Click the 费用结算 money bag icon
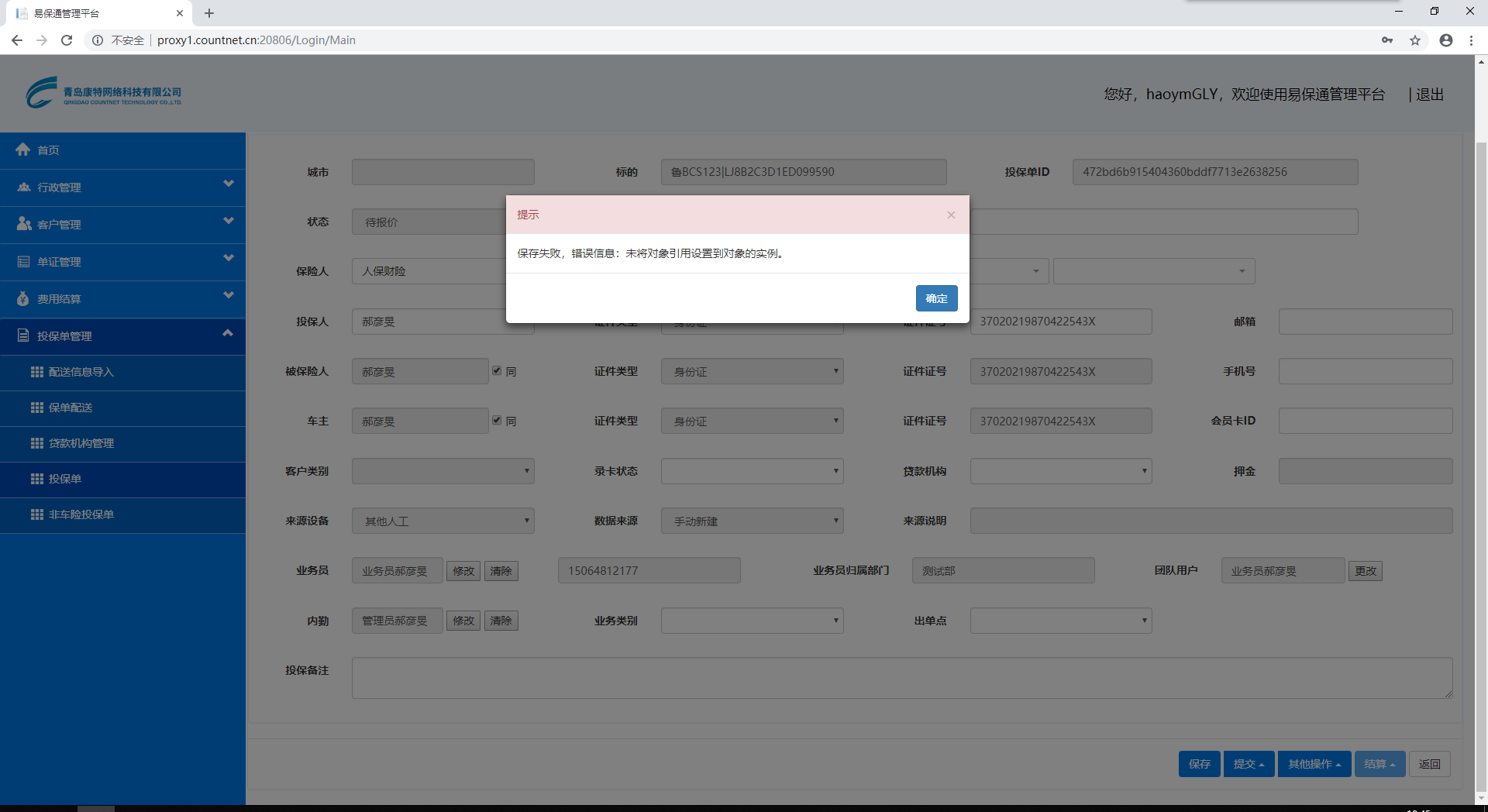The width and height of the screenshot is (1488, 812). coord(23,298)
